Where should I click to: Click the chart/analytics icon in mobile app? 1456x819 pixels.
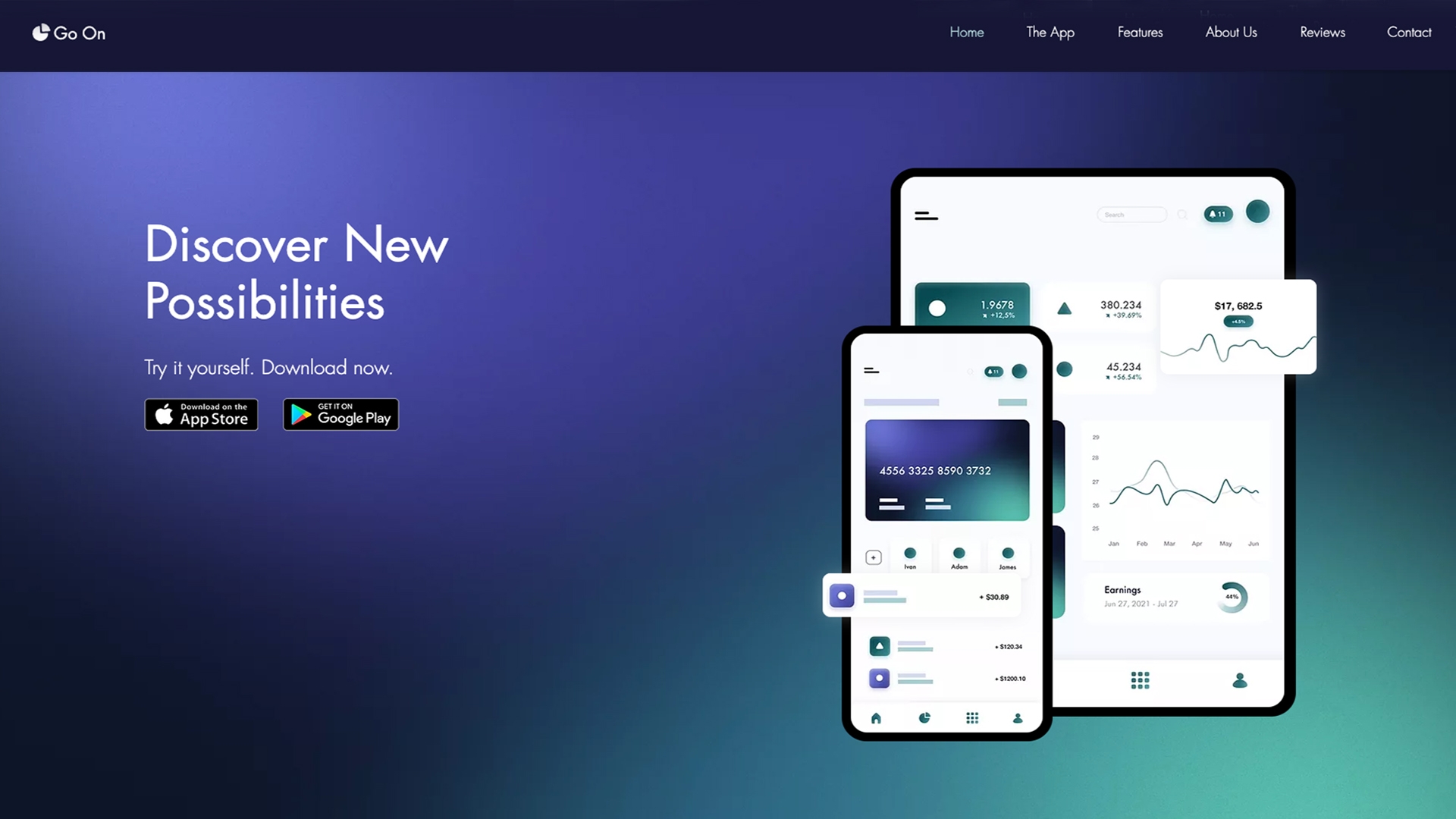(x=923, y=718)
